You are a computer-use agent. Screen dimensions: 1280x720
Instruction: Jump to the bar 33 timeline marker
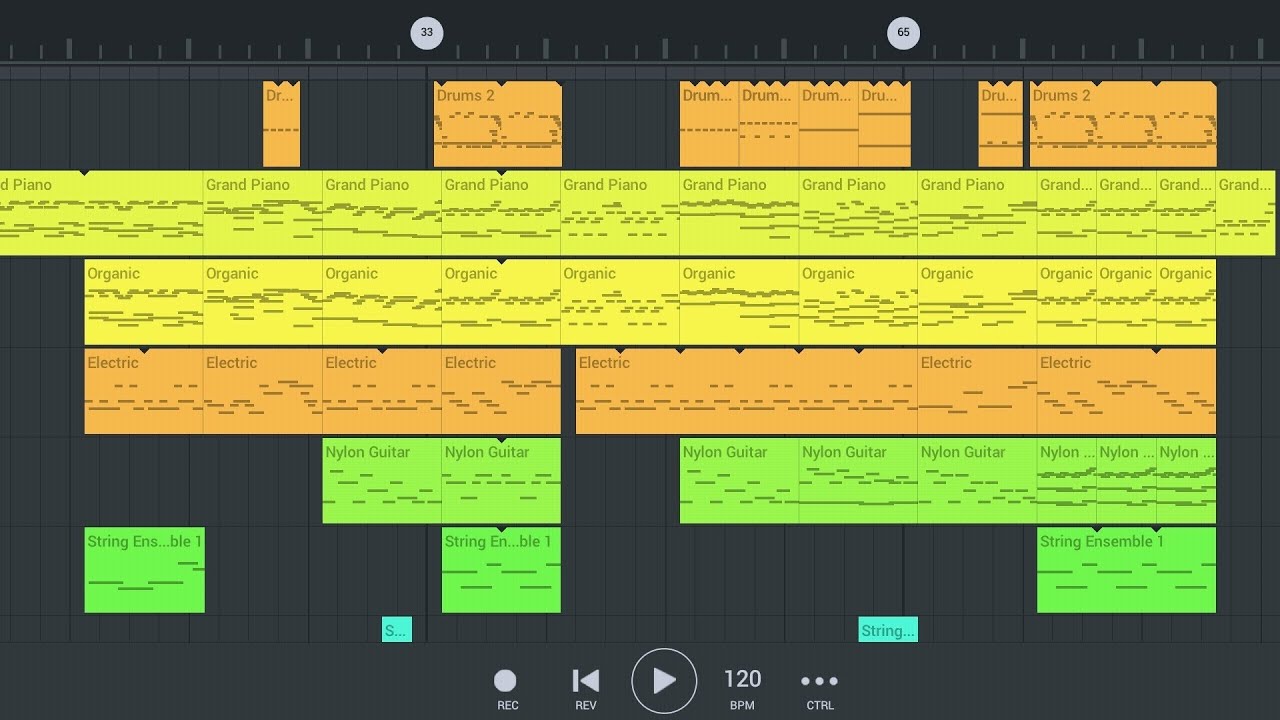[426, 32]
